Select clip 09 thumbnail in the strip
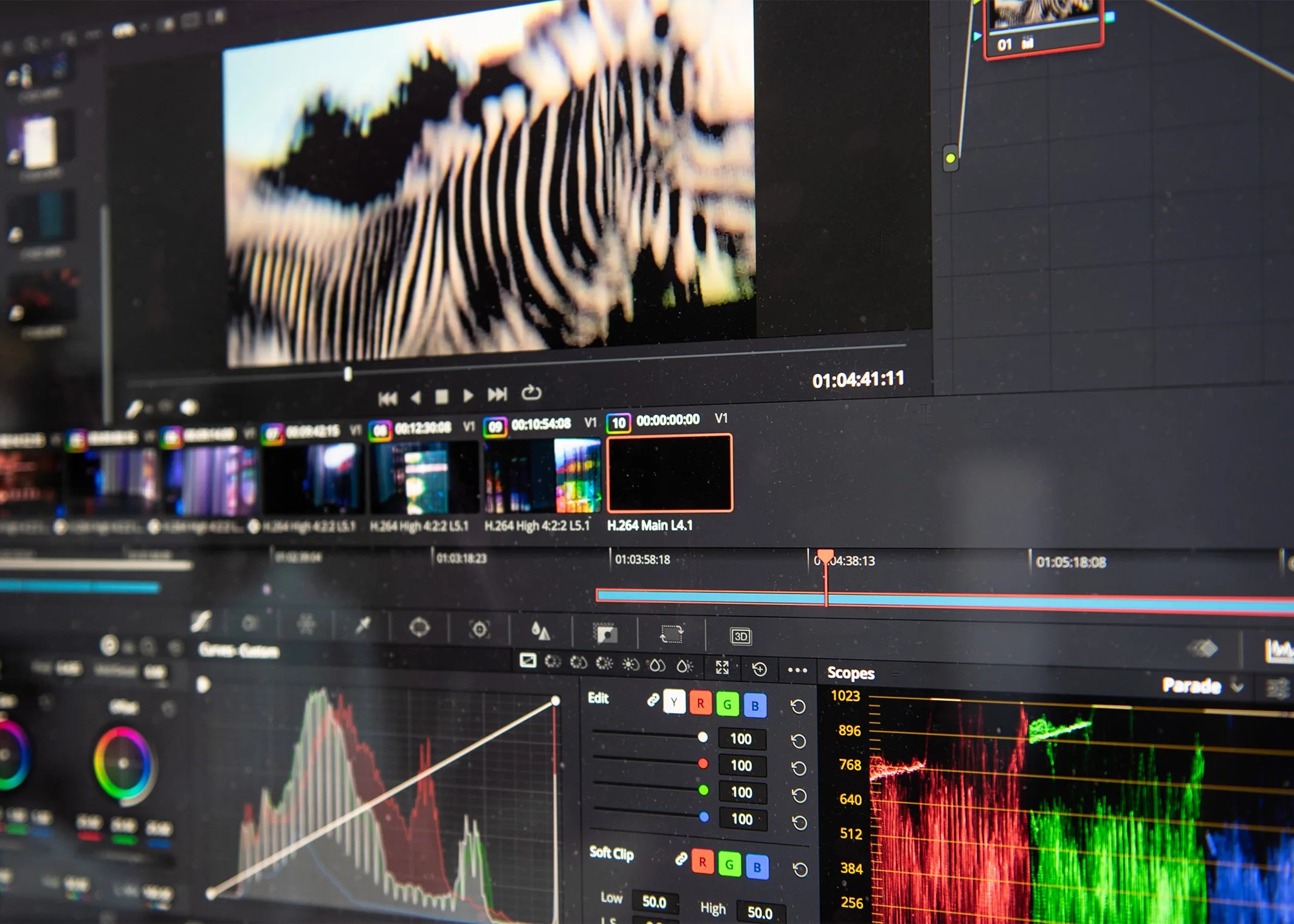Image resolution: width=1294 pixels, height=924 pixels. (x=542, y=476)
